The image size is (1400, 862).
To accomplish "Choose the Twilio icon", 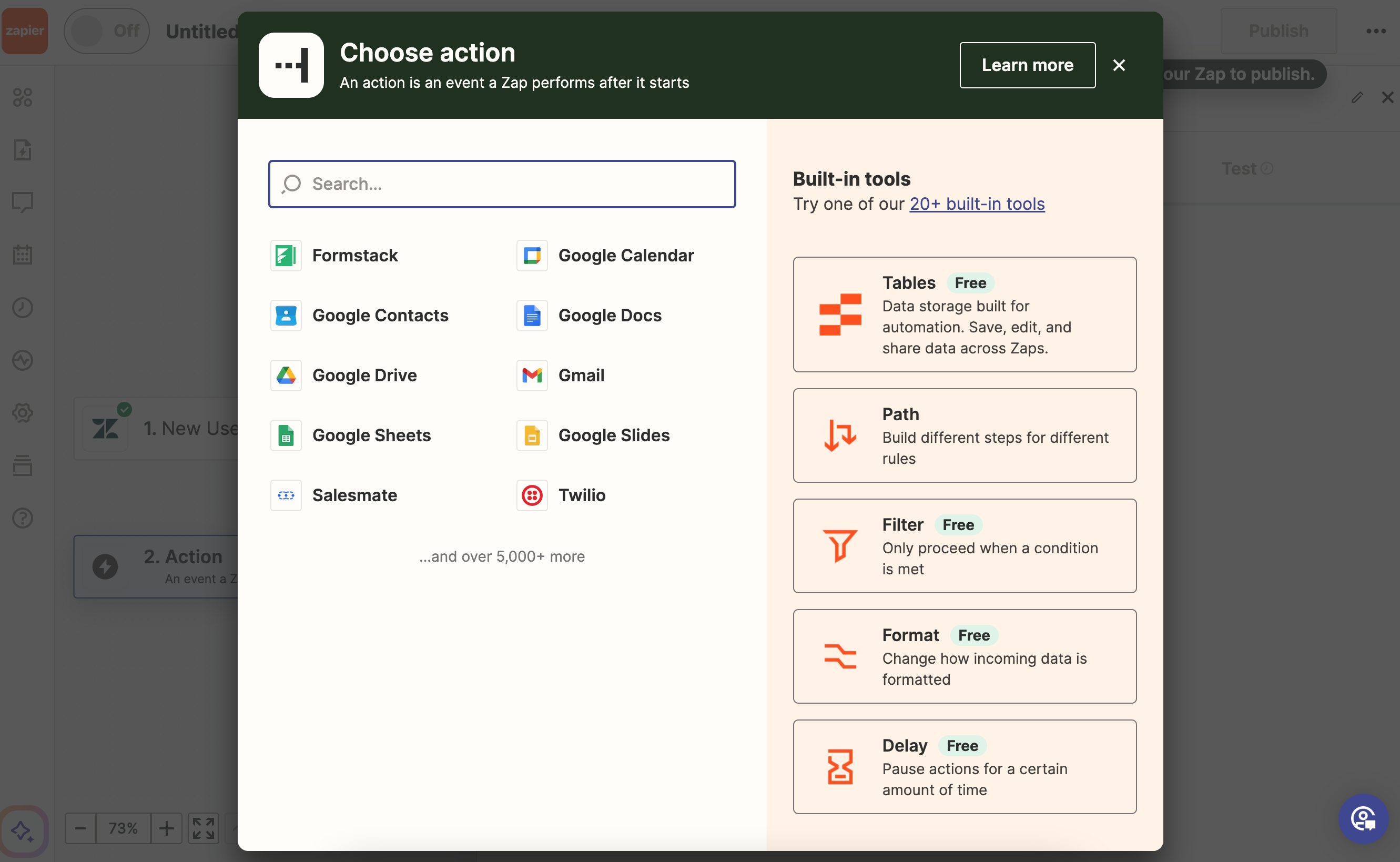I will click(532, 495).
